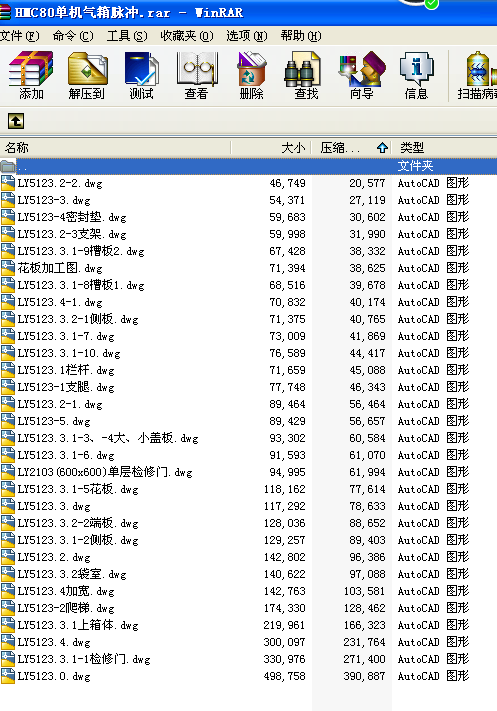The height and width of the screenshot is (711, 497).
Task: Select file LY2103(600x600)单层检修门.dwg
Action: pos(105,472)
